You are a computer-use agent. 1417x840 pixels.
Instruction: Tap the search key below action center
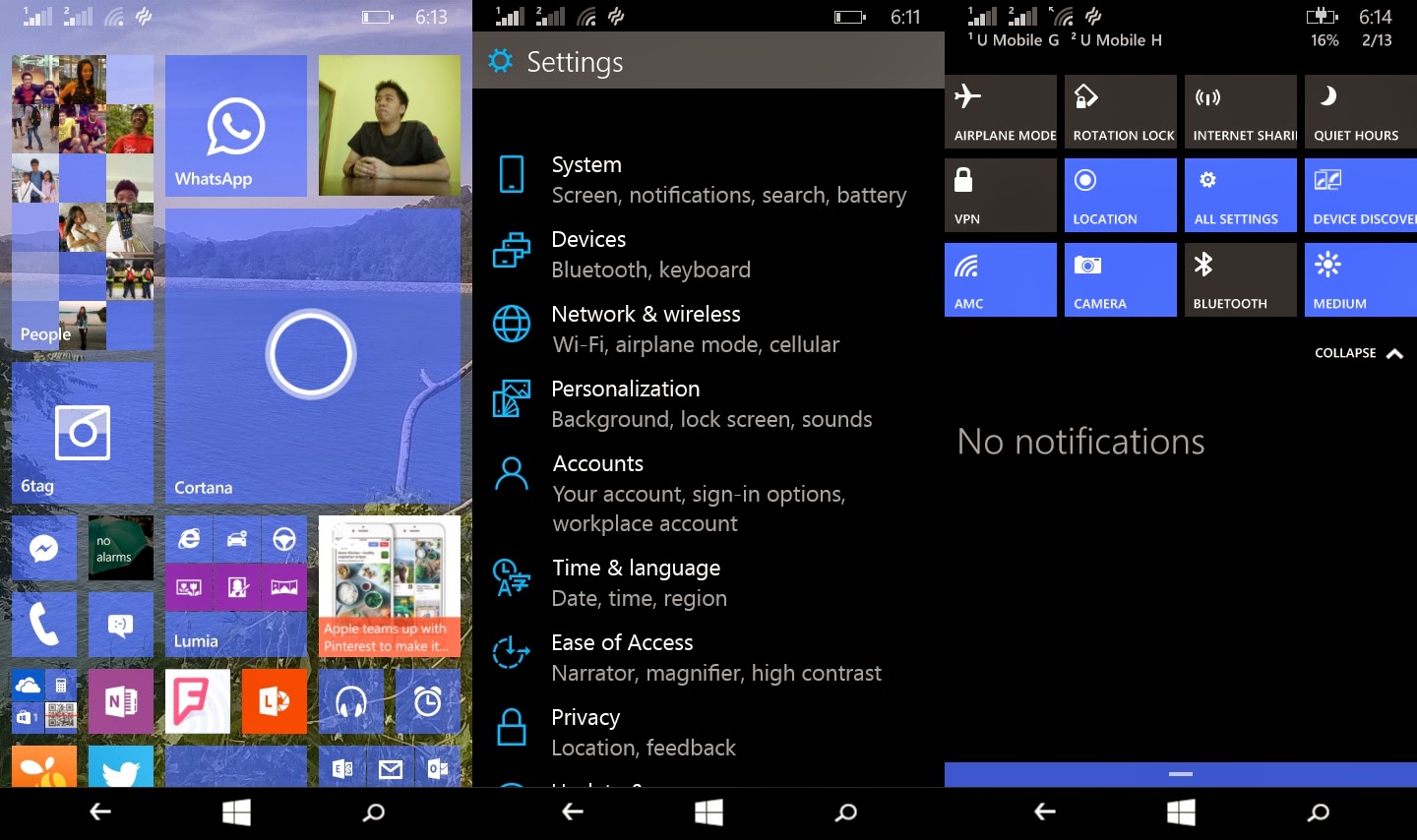coord(1319,812)
